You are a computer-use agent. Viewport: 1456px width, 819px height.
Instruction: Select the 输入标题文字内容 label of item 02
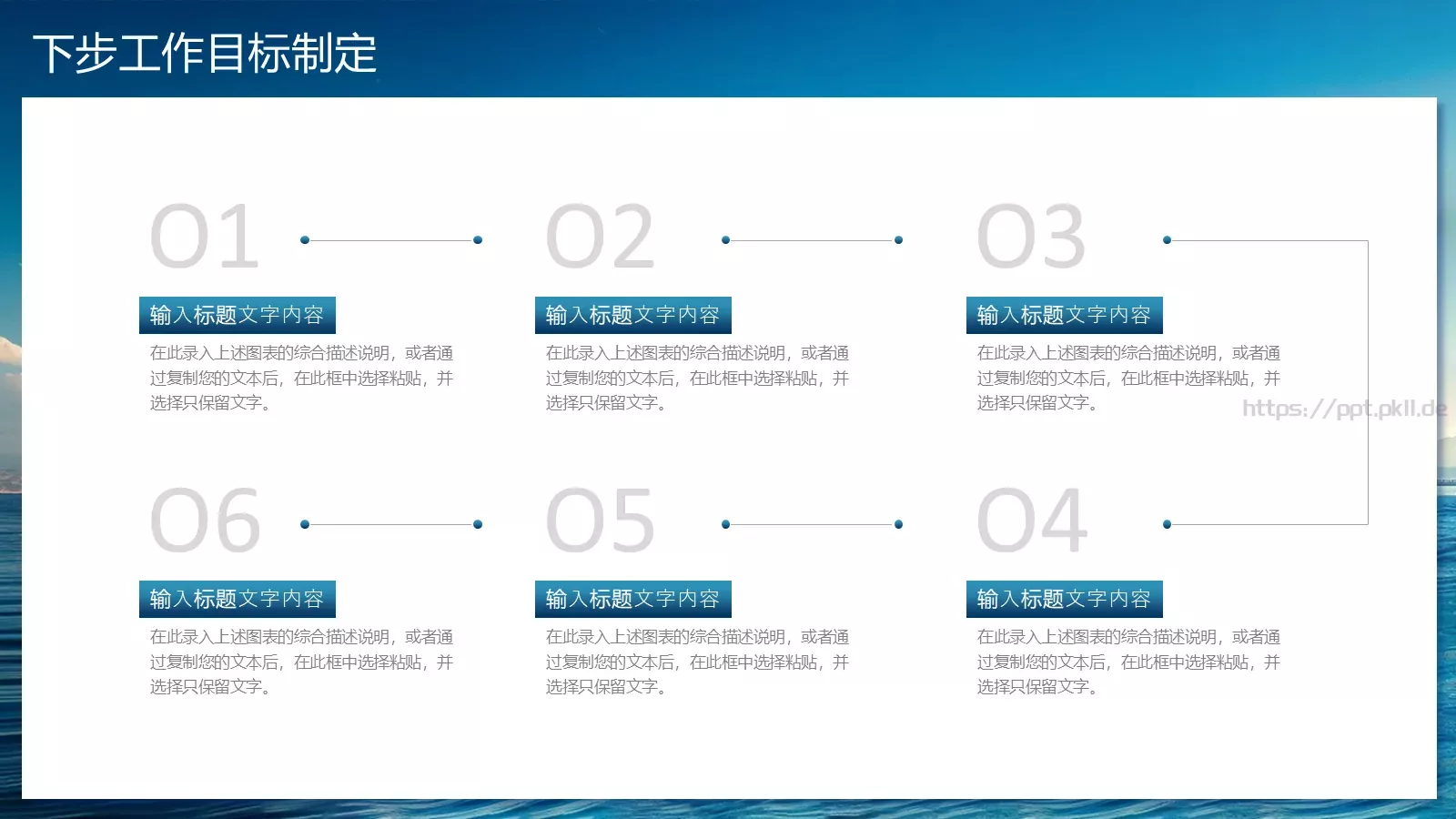pos(633,315)
